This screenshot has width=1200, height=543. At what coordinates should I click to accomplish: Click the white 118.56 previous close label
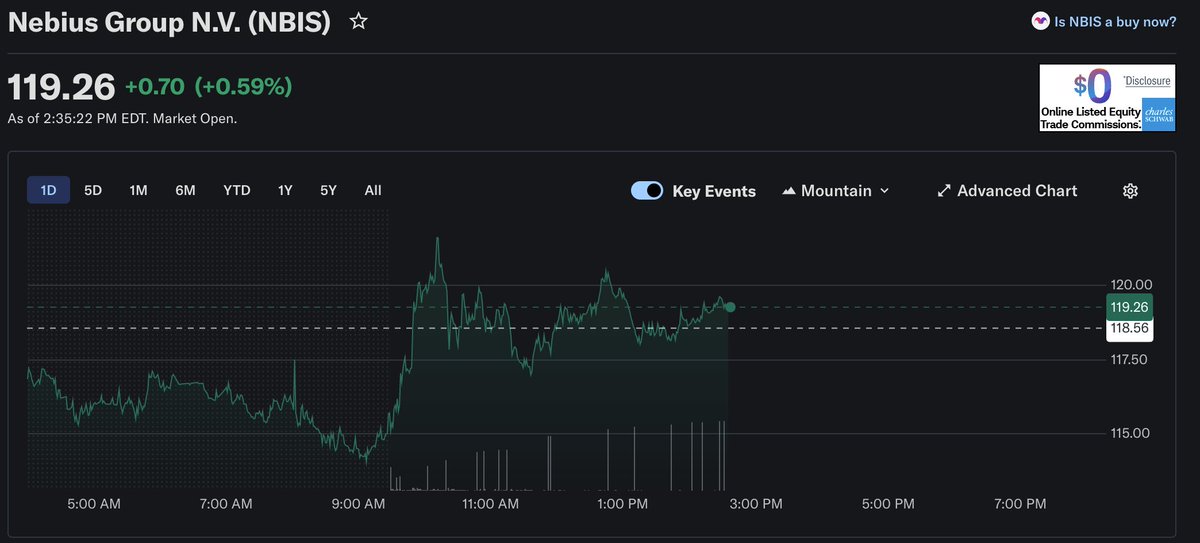tap(1130, 329)
